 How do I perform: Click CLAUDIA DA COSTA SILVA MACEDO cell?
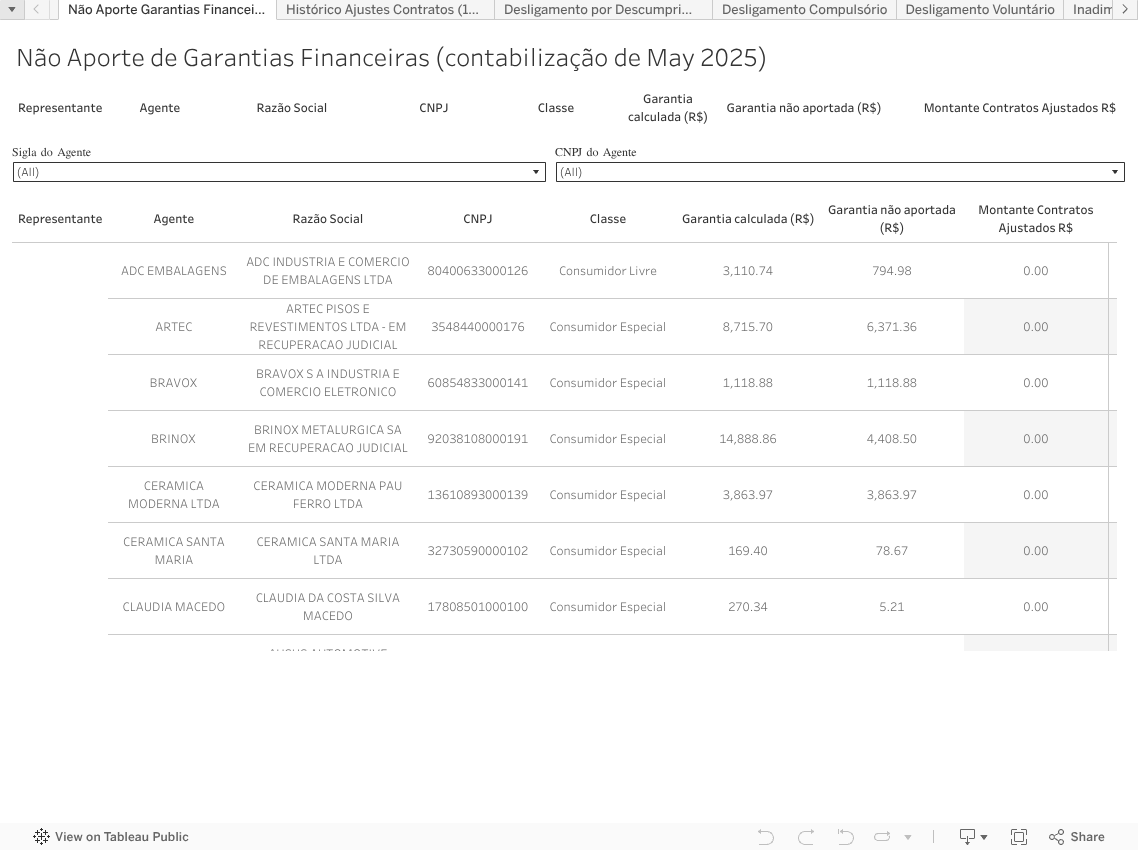(x=327, y=607)
